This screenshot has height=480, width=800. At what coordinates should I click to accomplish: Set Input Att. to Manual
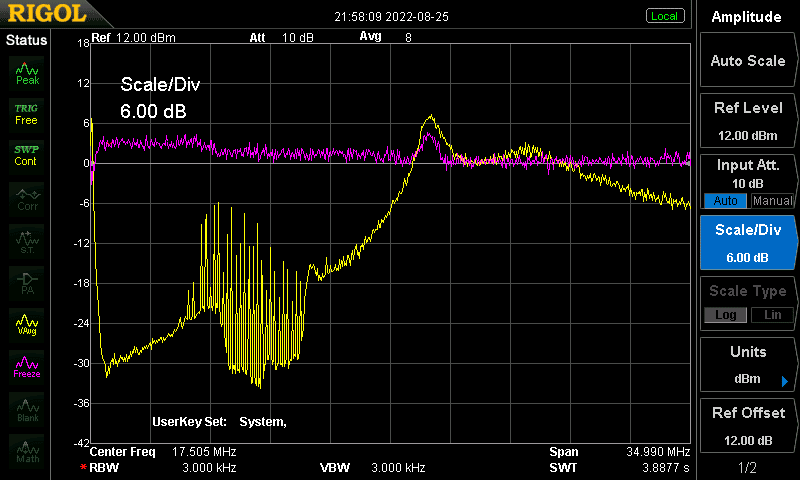tap(772, 200)
